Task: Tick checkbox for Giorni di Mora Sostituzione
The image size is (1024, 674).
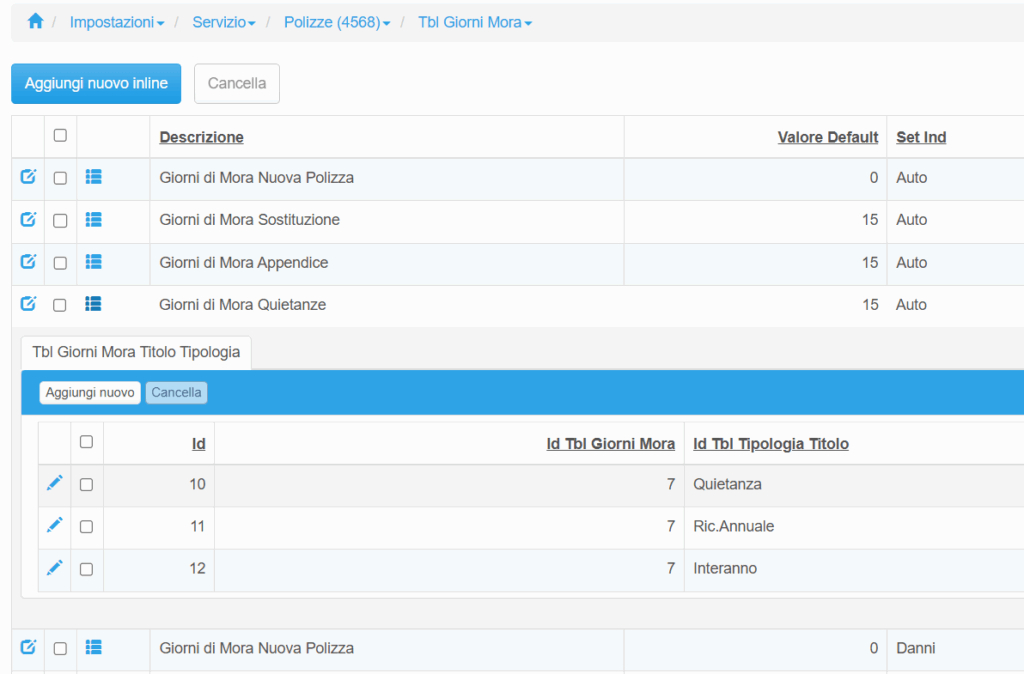Action: tap(60, 220)
